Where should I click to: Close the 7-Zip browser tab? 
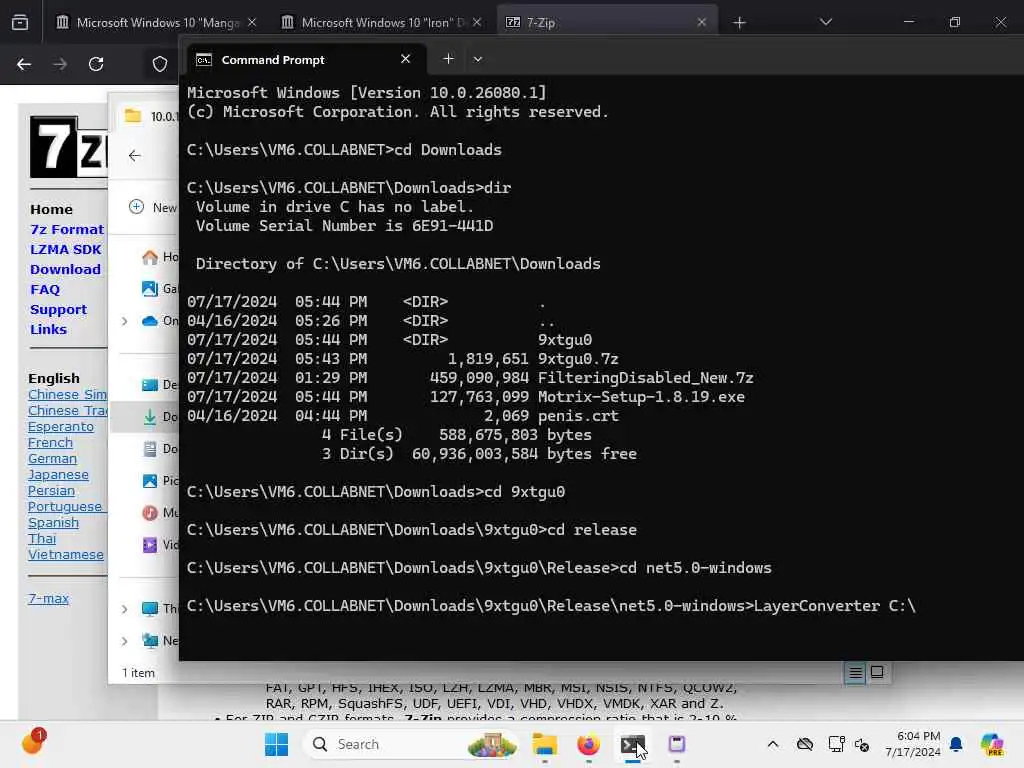(701, 23)
